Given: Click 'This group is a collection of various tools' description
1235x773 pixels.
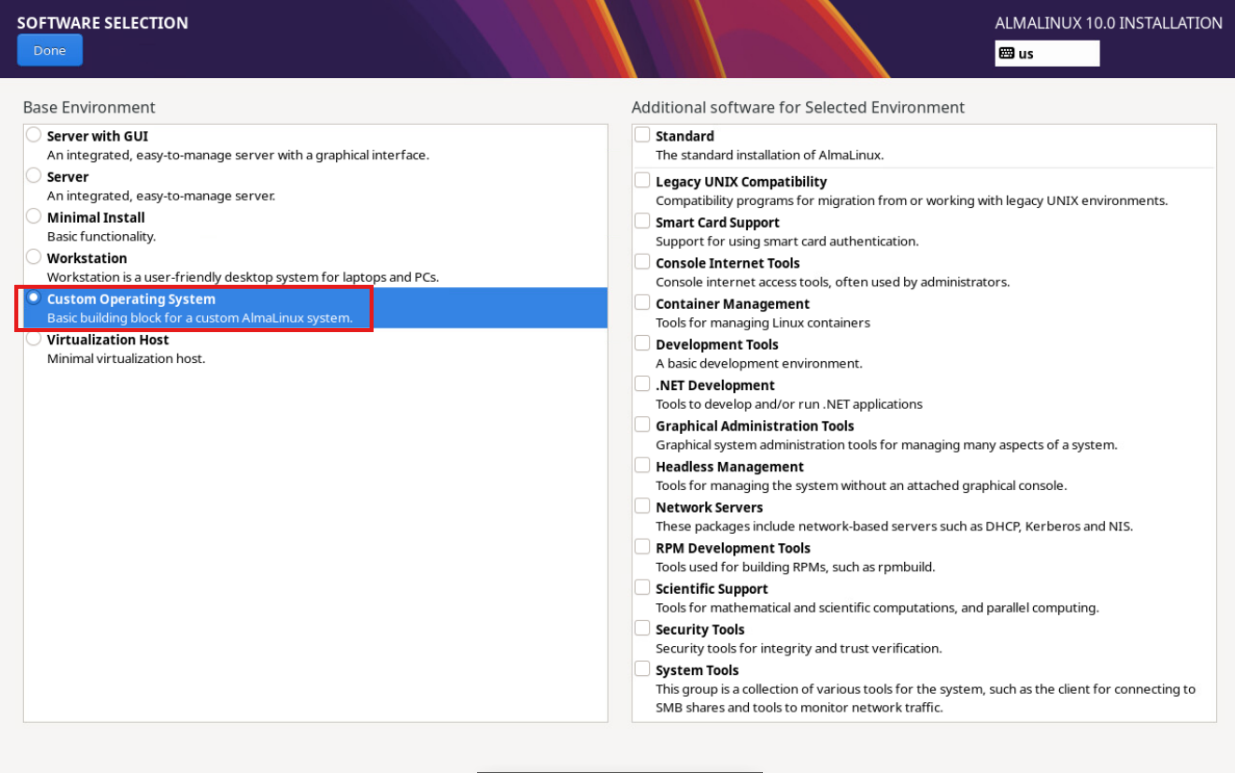Looking at the screenshot, I should coord(926,698).
